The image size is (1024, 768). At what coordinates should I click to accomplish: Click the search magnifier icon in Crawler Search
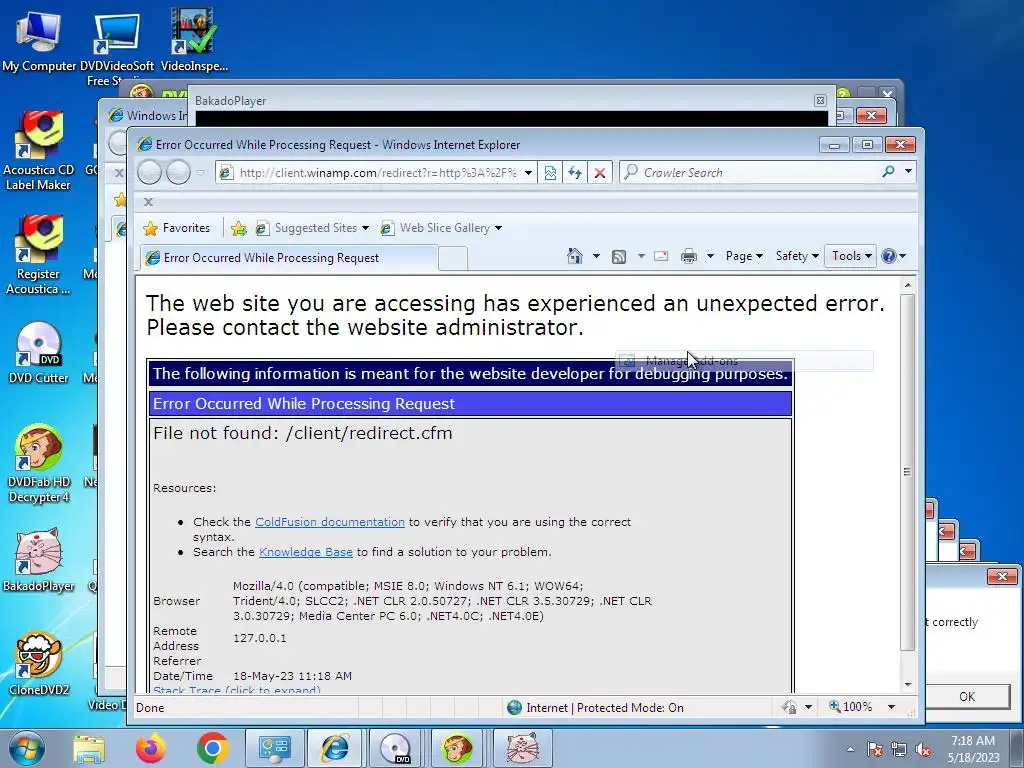(888, 172)
